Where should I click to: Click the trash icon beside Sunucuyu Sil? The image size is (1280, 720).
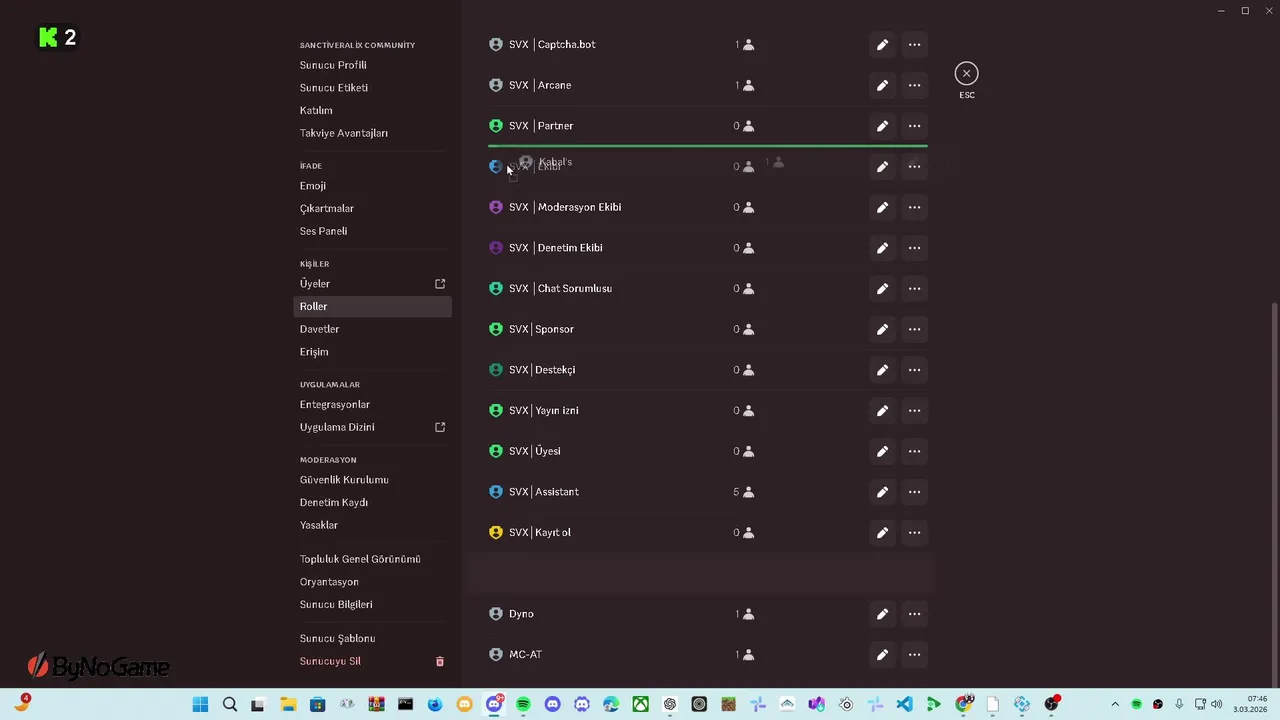point(439,661)
